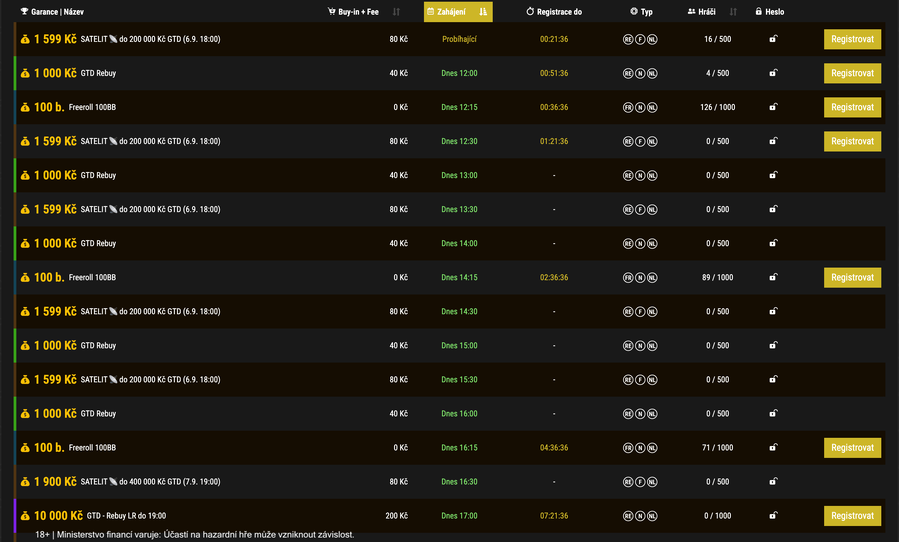Click the '126 / 1000' players count
Image resolution: width=899 pixels, height=542 pixels.
[717, 107]
